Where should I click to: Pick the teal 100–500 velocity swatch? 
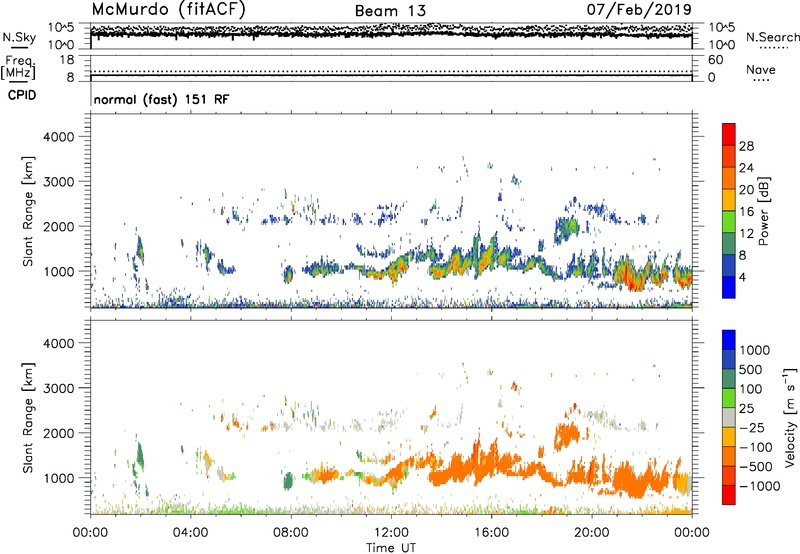729,379
